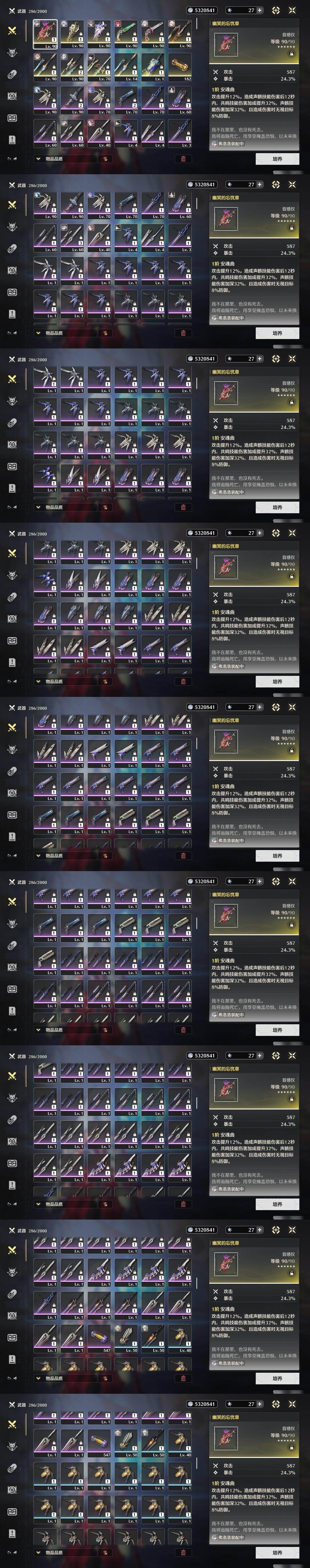Toggle the lock on 幽冥的忘忧章 in topmost detail panel

[x=291, y=53]
